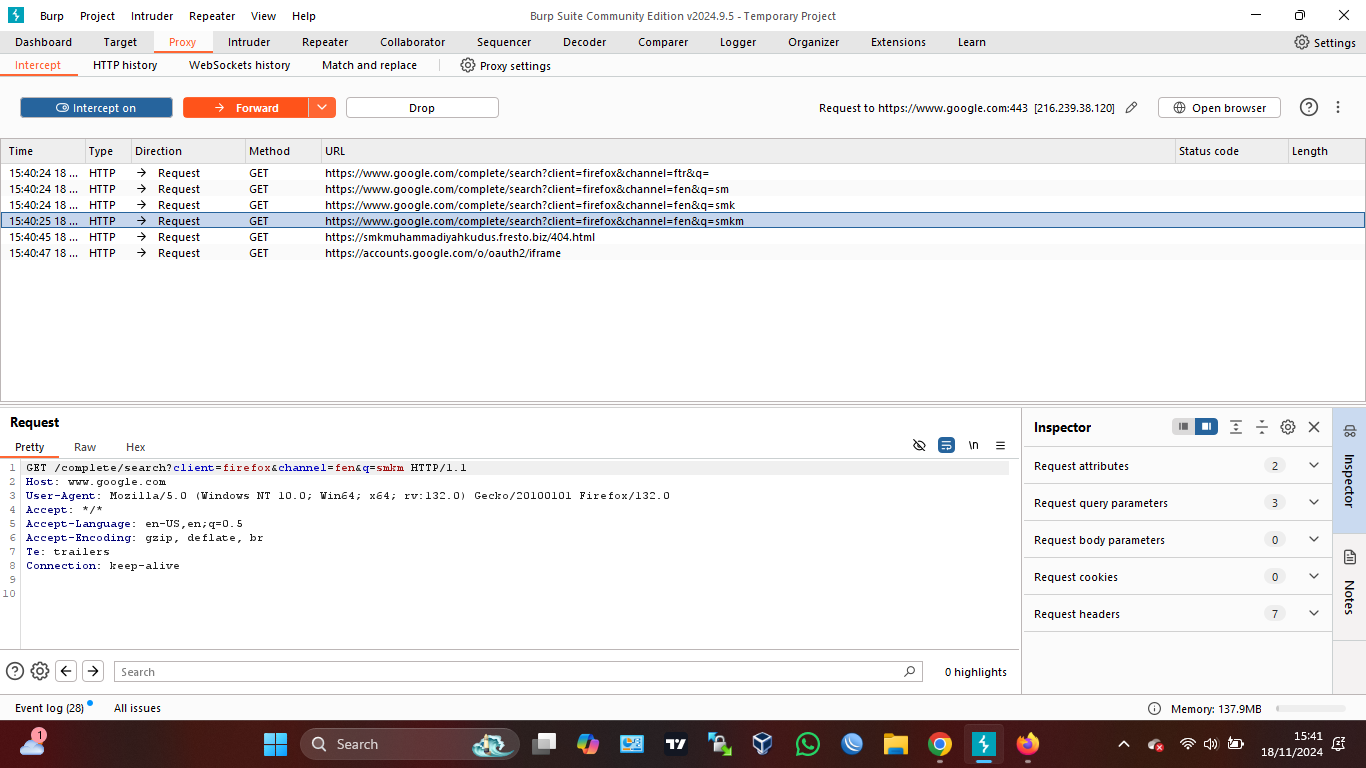Select the request row ending q=smk
The width and height of the screenshot is (1366, 768).
click(x=682, y=205)
